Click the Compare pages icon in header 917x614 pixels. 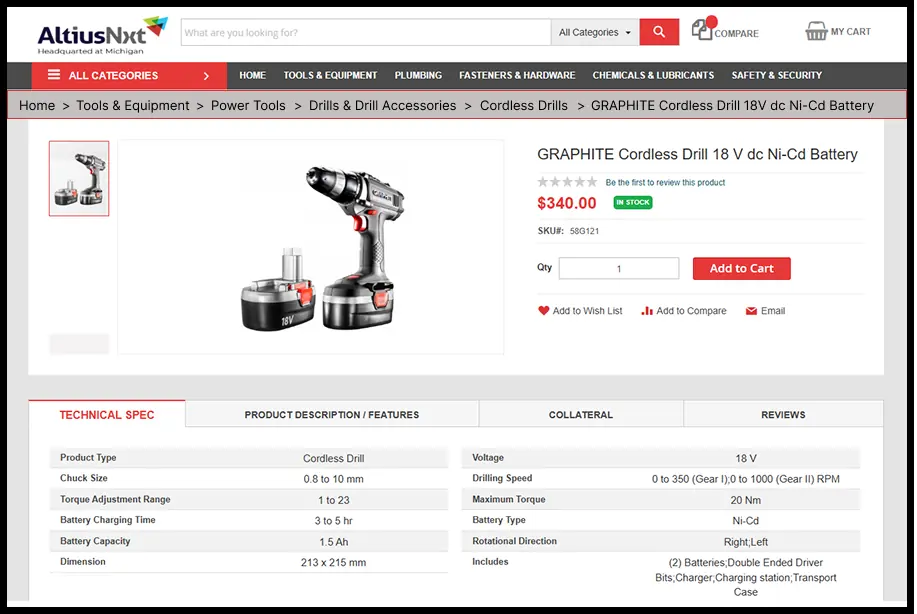[700, 31]
